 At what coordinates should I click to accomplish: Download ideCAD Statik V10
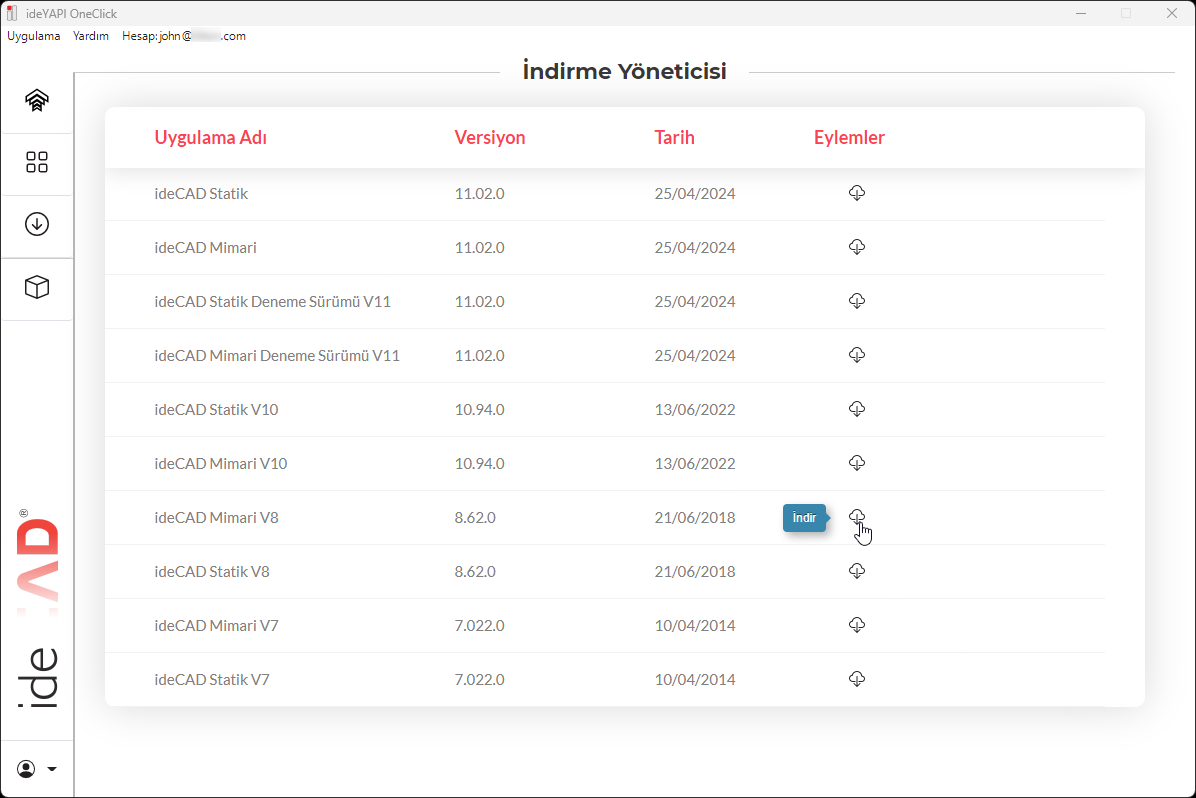coord(856,409)
